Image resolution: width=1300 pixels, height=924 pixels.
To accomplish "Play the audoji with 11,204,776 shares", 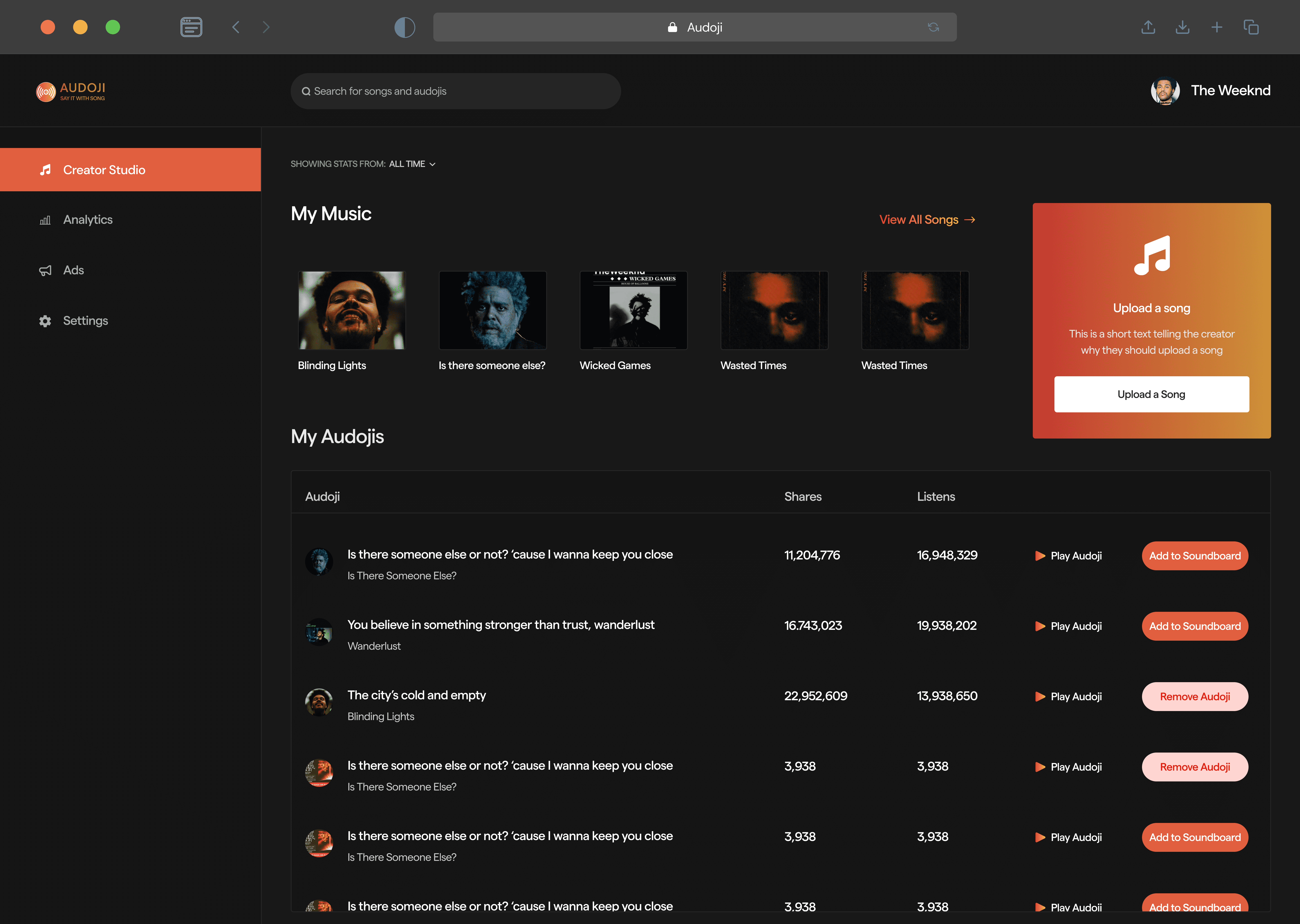I will (x=1068, y=556).
